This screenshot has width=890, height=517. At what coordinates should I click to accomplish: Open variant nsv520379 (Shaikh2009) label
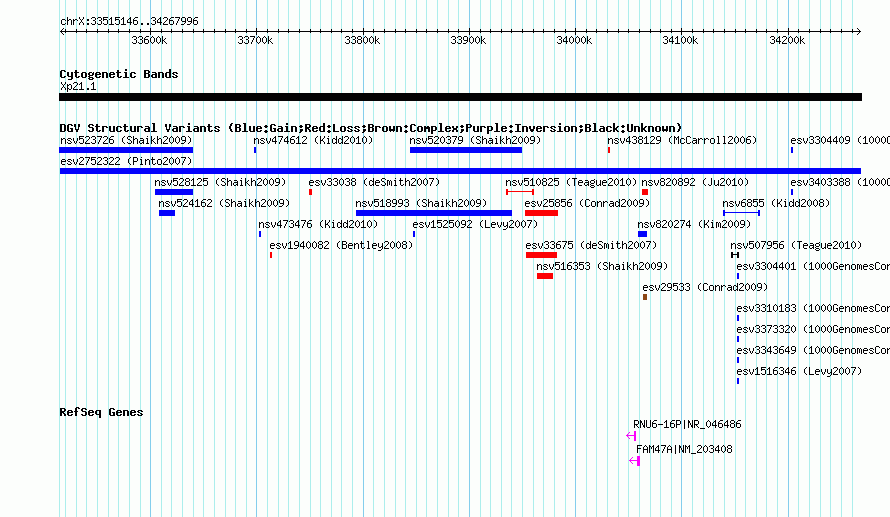pos(475,140)
